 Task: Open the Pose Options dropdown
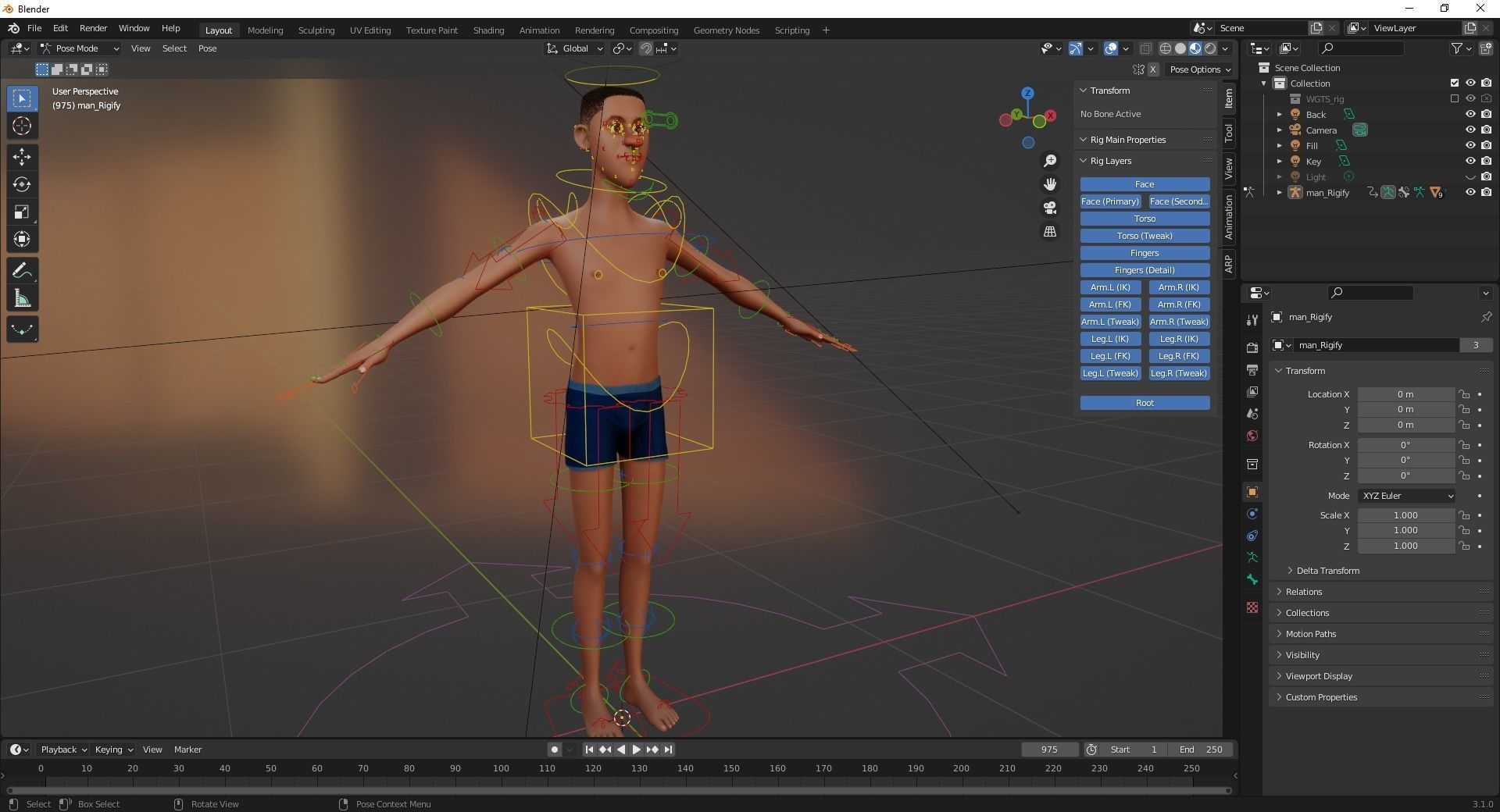(x=1200, y=69)
